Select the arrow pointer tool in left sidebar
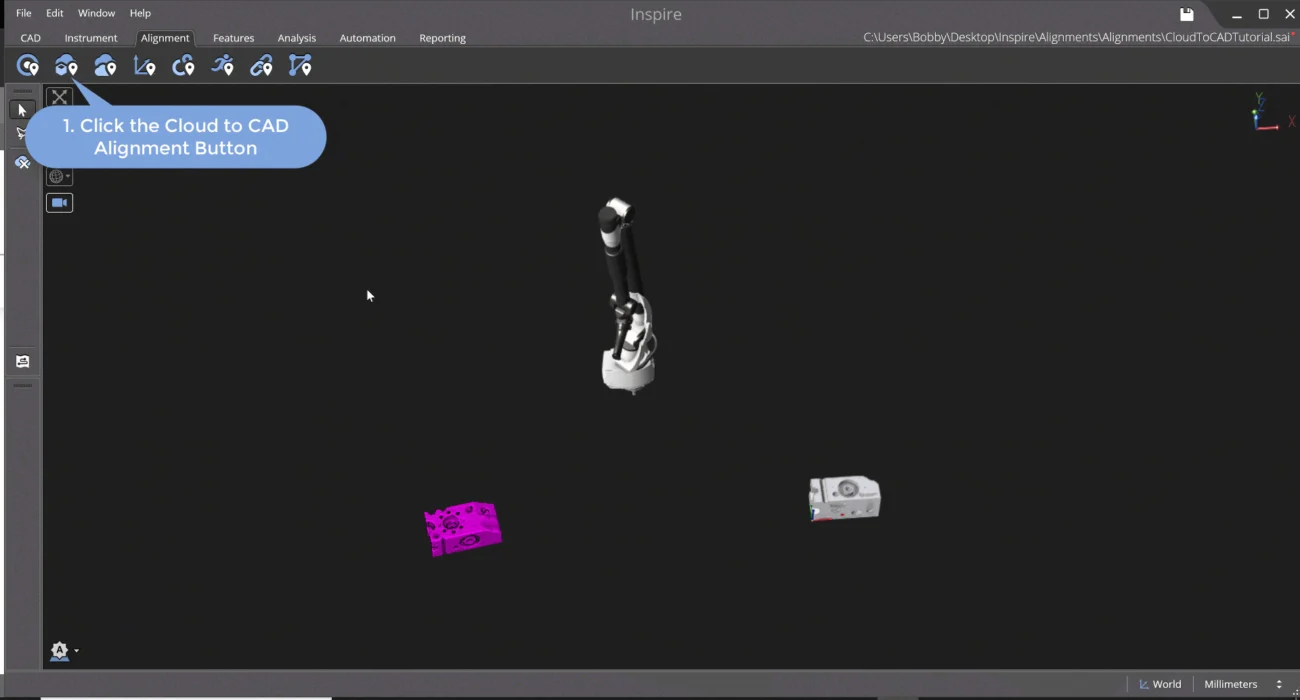The image size is (1300, 700). (22, 110)
